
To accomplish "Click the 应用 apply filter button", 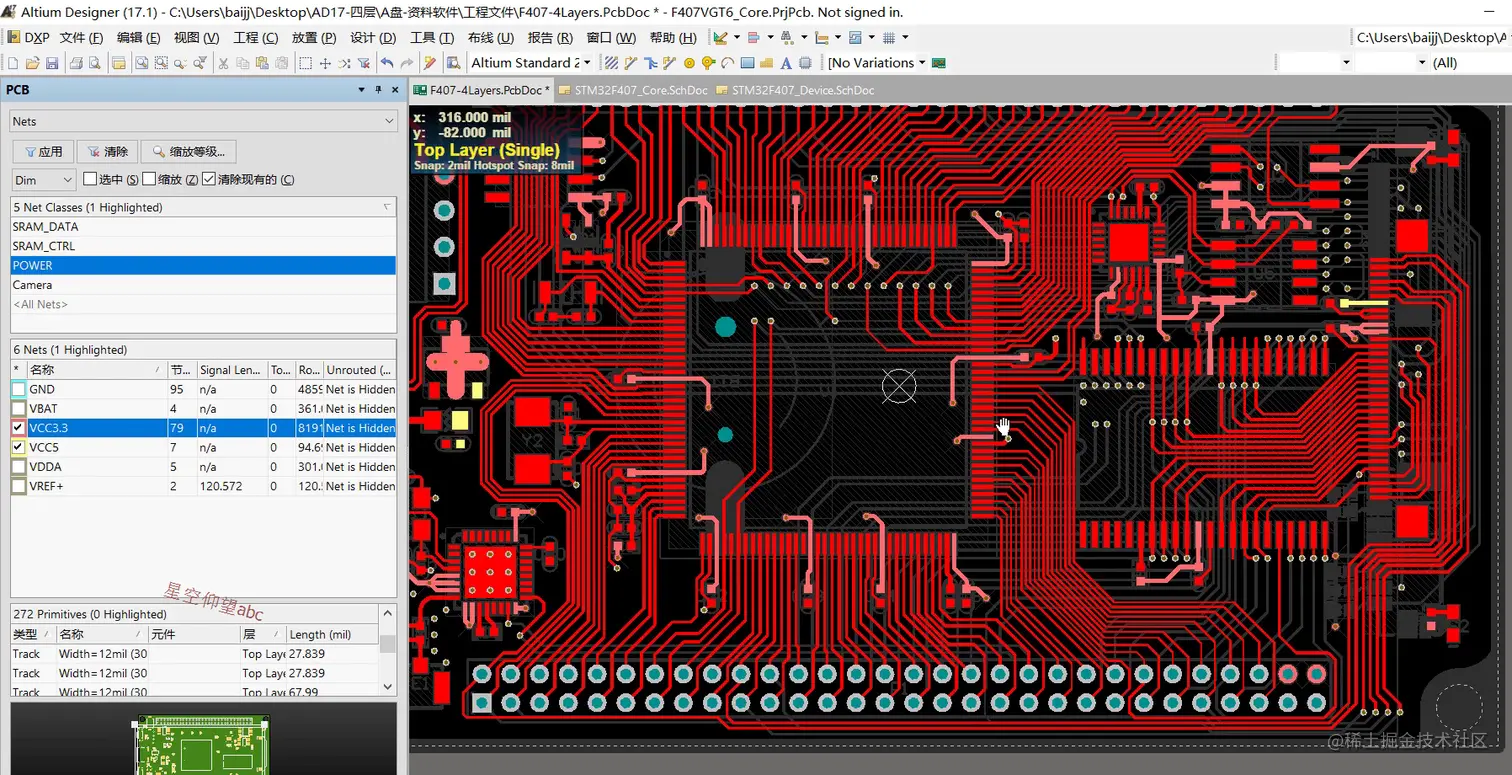I will coord(43,152).
